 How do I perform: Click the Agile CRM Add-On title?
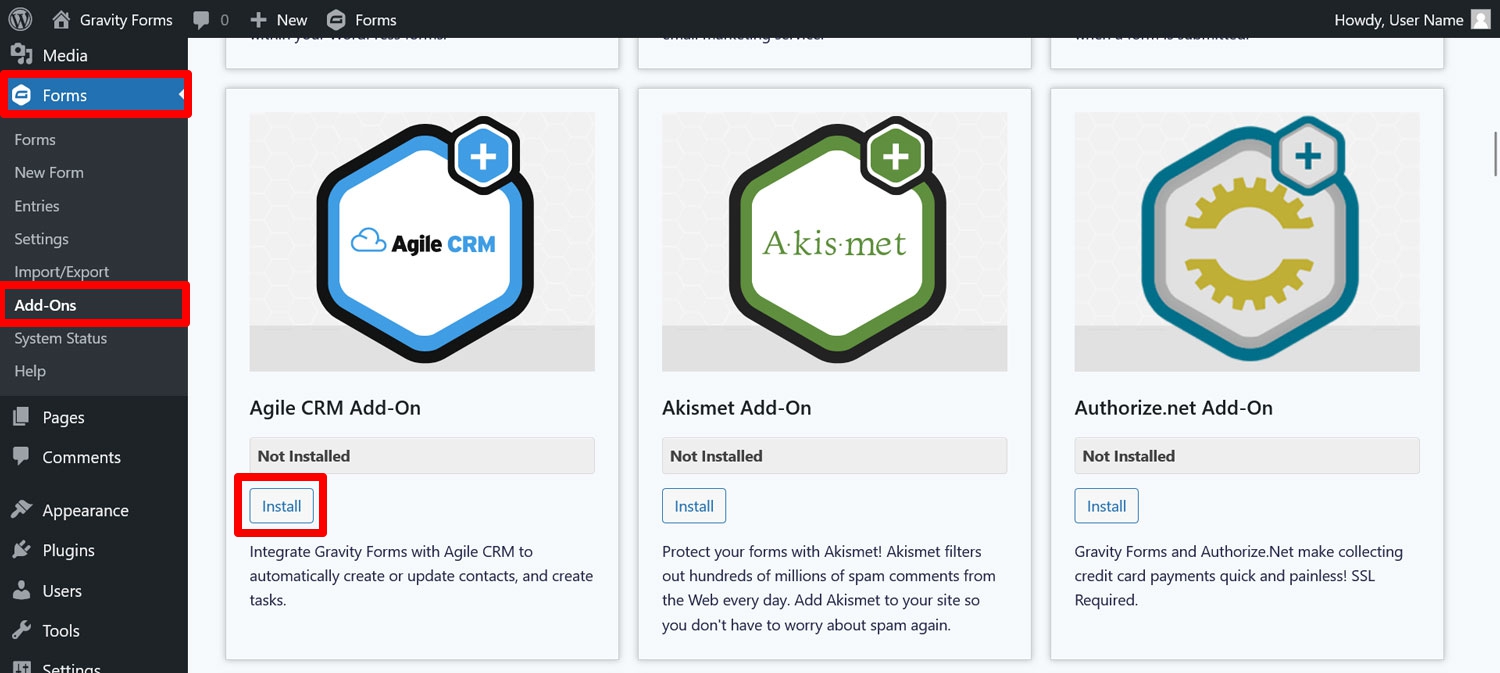335,408
